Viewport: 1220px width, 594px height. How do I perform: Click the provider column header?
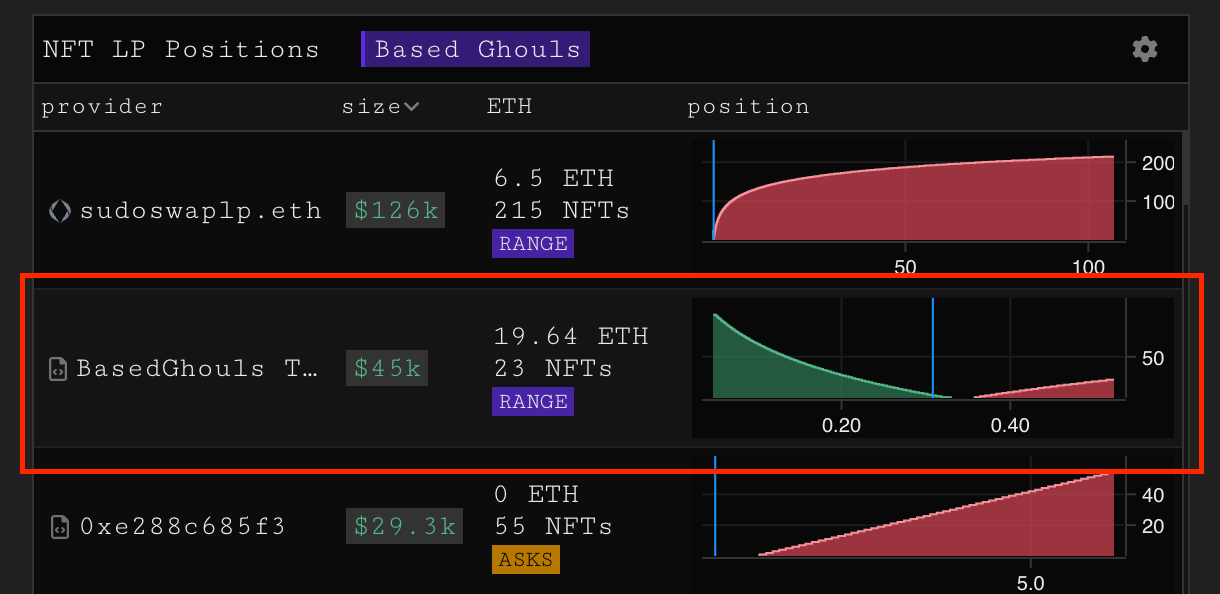[x=102, y=107]
